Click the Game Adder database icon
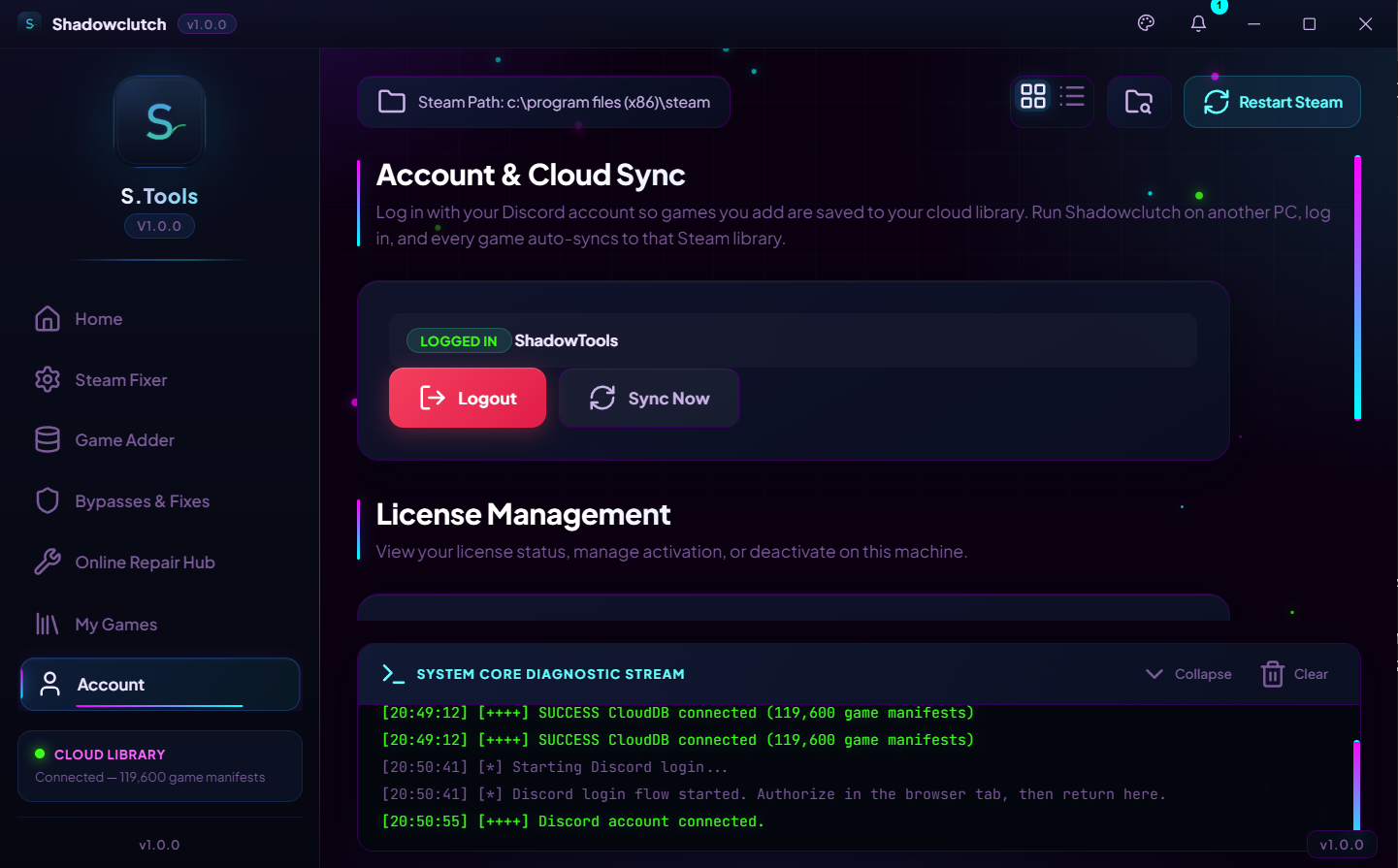Viewport: 1398px width, 868px height. pyautogui.click(x=48, y=440)
